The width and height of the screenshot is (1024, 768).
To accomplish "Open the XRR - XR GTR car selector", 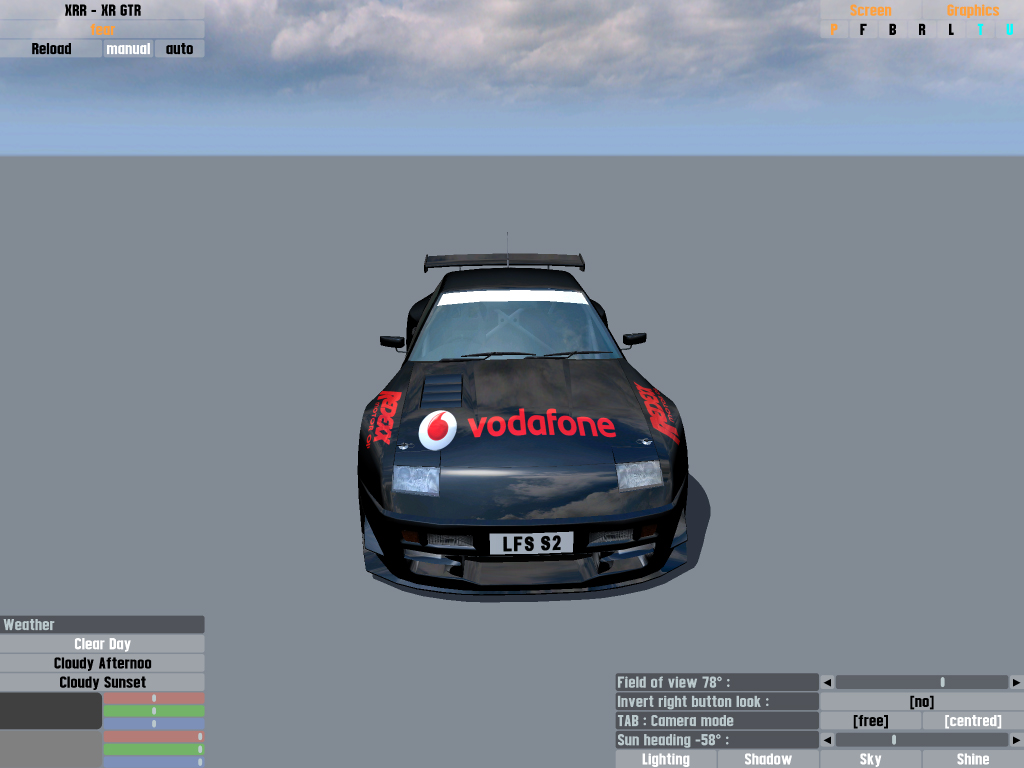I will point(103,10).
